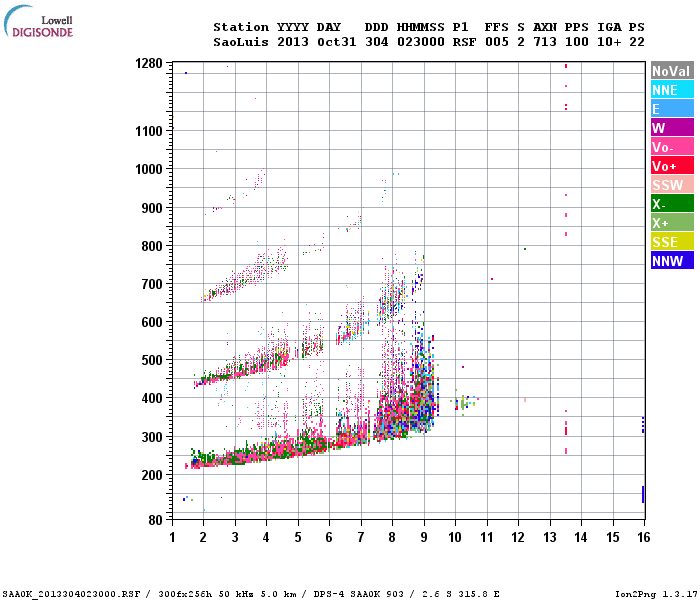
Task: Click the day number 304
Action: coord(377,42)
